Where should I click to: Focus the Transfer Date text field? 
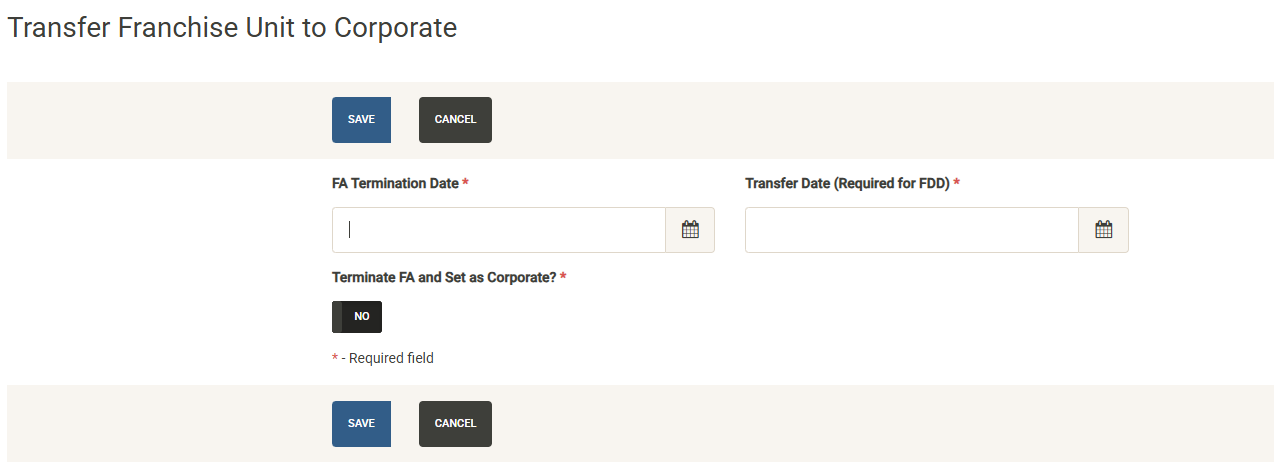point(911,230)
